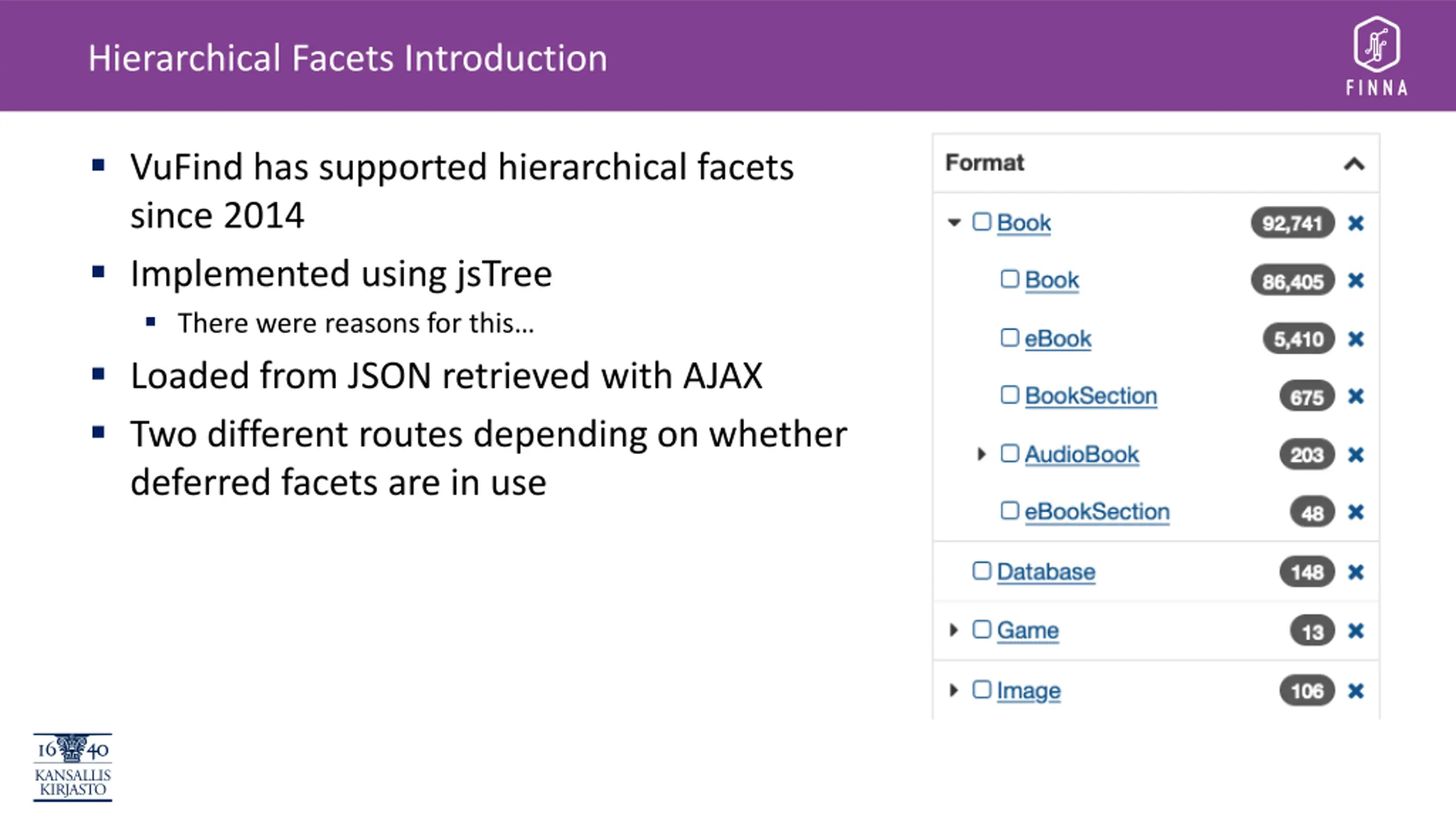The image size is (1456, 819).
Task: Exclude AudioBook using its X icon
Action: [x=1356, y=455]
